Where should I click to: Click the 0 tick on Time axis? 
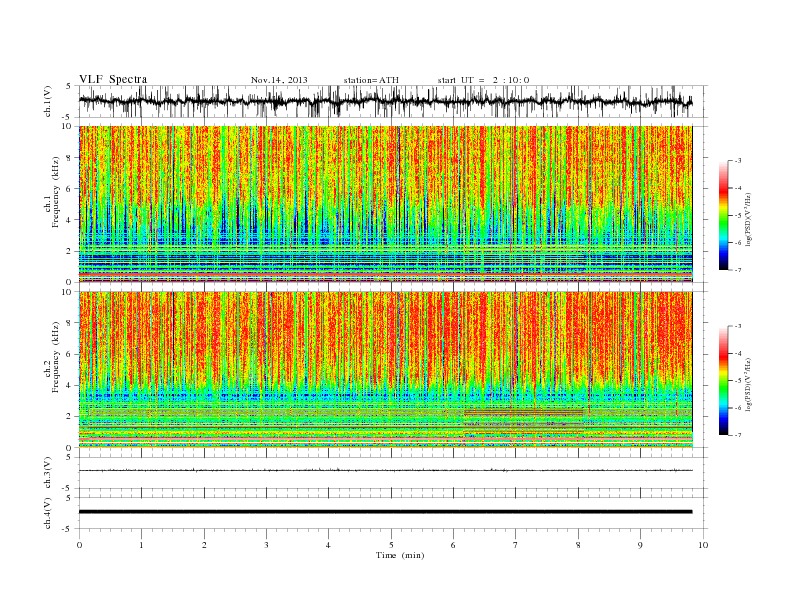pyautogui.click(x=79, y=545)
